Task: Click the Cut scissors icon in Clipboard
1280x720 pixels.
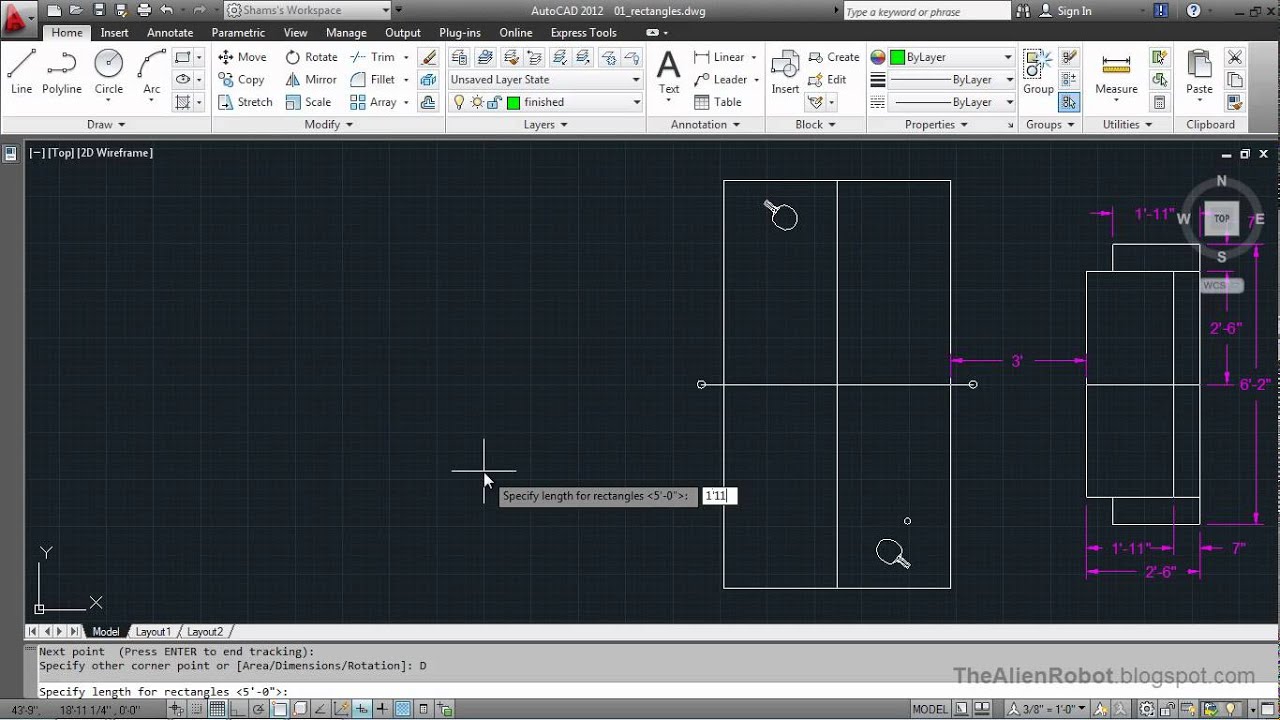Action: coord(1235,57)
